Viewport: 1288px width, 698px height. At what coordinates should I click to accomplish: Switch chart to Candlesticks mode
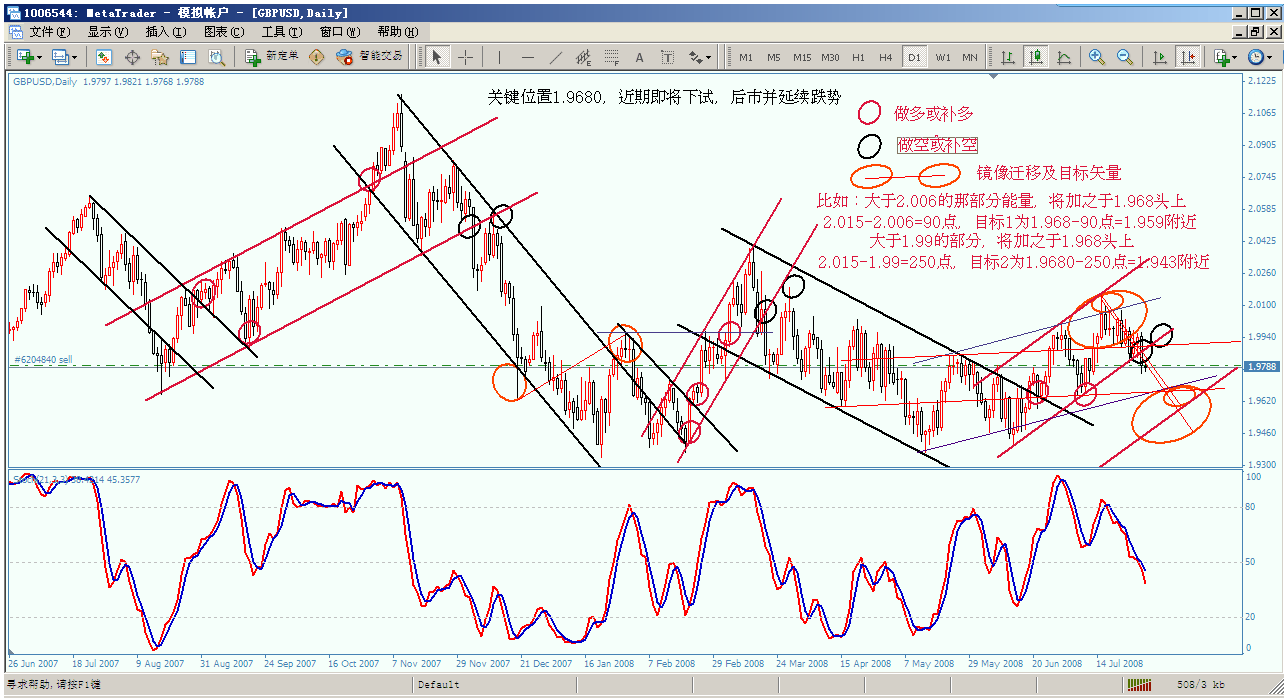pos(1036,57)
